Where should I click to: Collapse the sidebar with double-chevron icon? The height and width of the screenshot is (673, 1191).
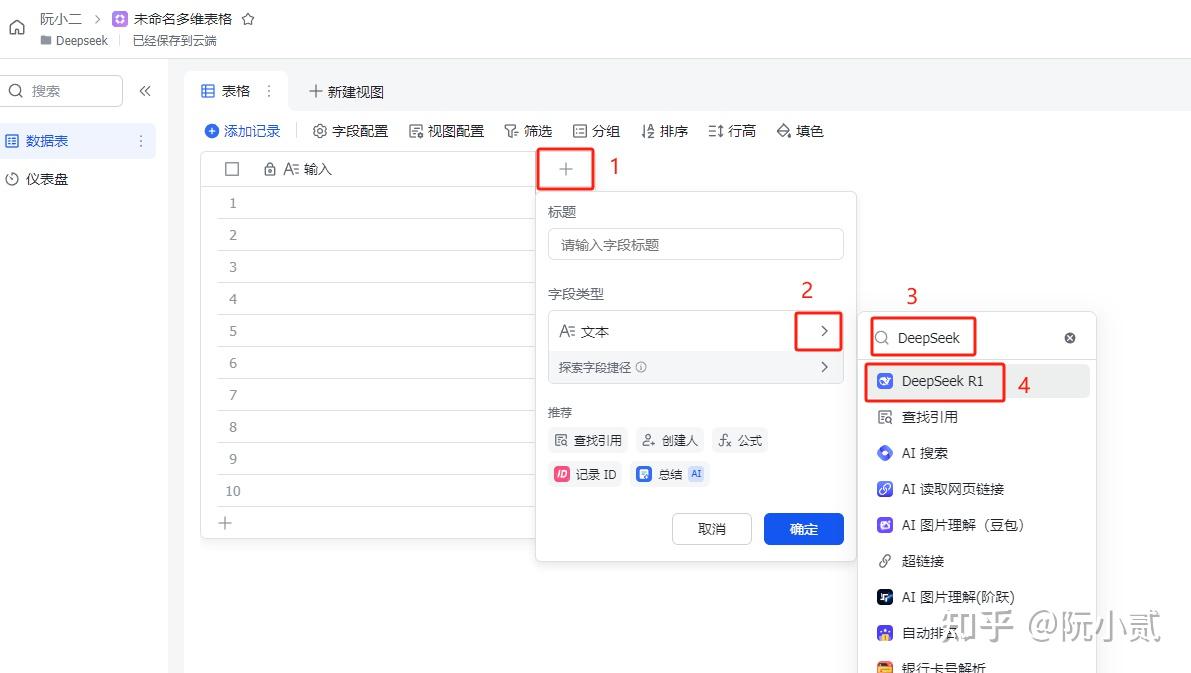(145, 91)
